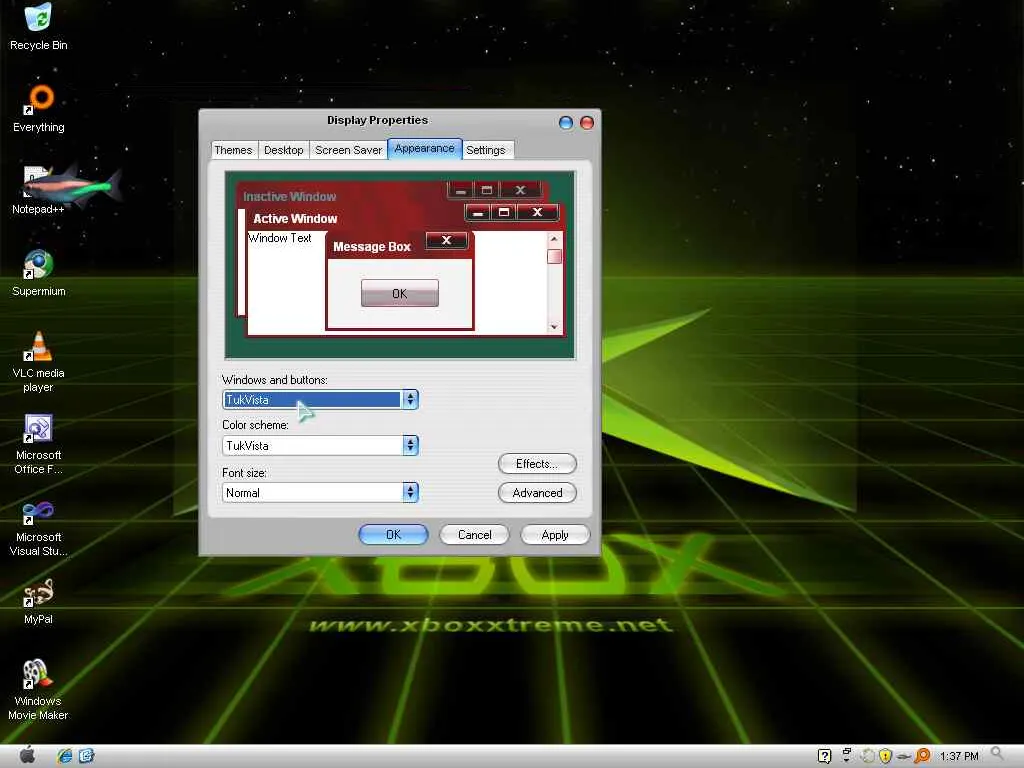This screenshot has width=1024, height=768.
Task: Click the Show Desktop quick launch icon
Action: [86, 756]
